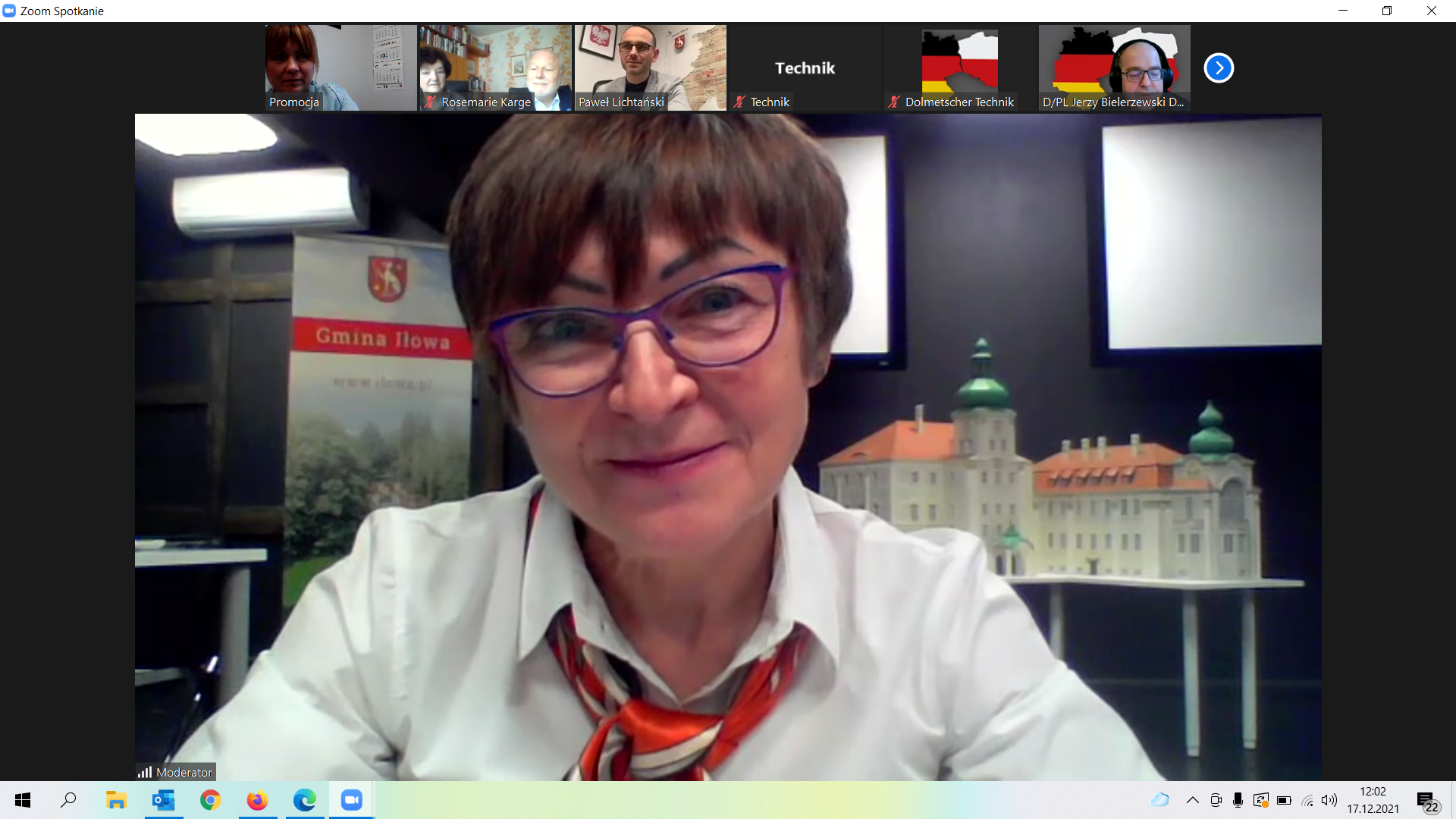This screenshot has width=1456, height=819.
Task: Click the Moderator main speaker video
Action: [728, 447]
